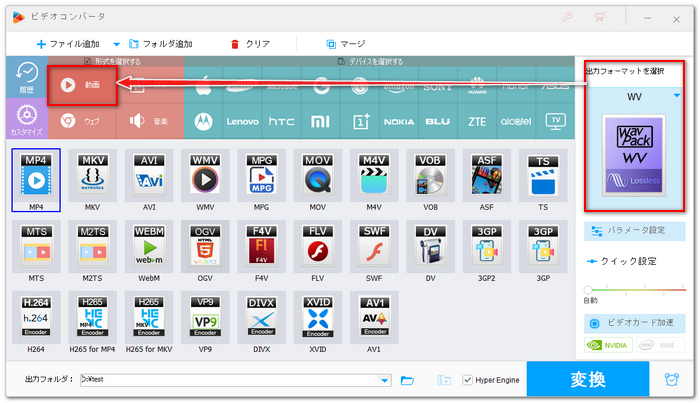Click the WavPack WV format thumbnail
700x403 pixels.
point(634,155)
